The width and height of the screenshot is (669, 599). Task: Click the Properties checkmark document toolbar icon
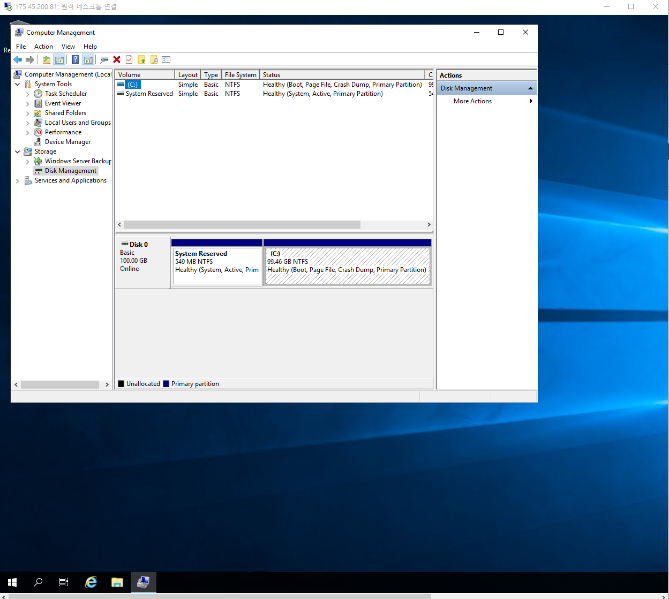[x=129, y=60]
